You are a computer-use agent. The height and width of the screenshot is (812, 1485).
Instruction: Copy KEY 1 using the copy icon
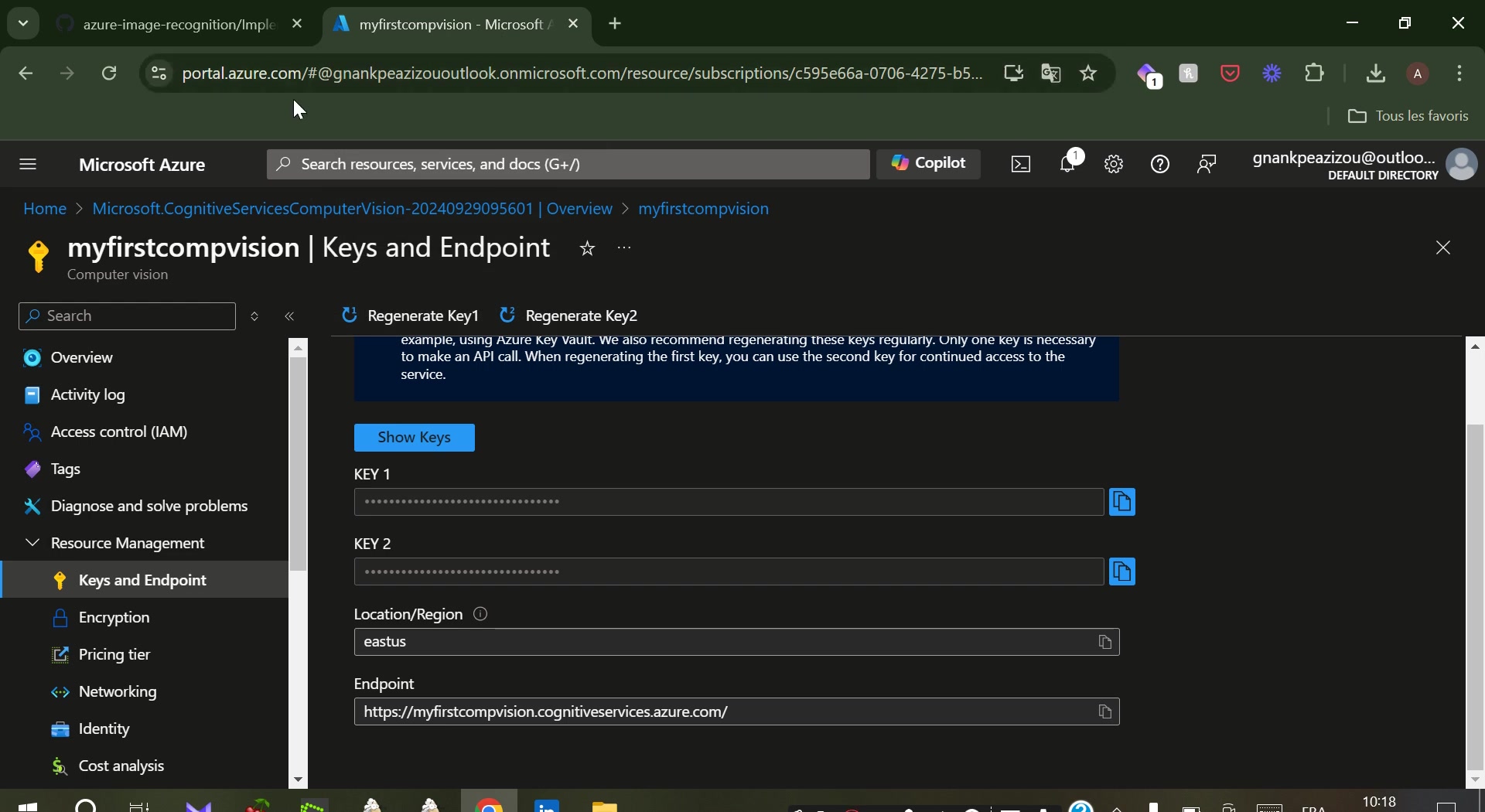tap(1123, 502)
